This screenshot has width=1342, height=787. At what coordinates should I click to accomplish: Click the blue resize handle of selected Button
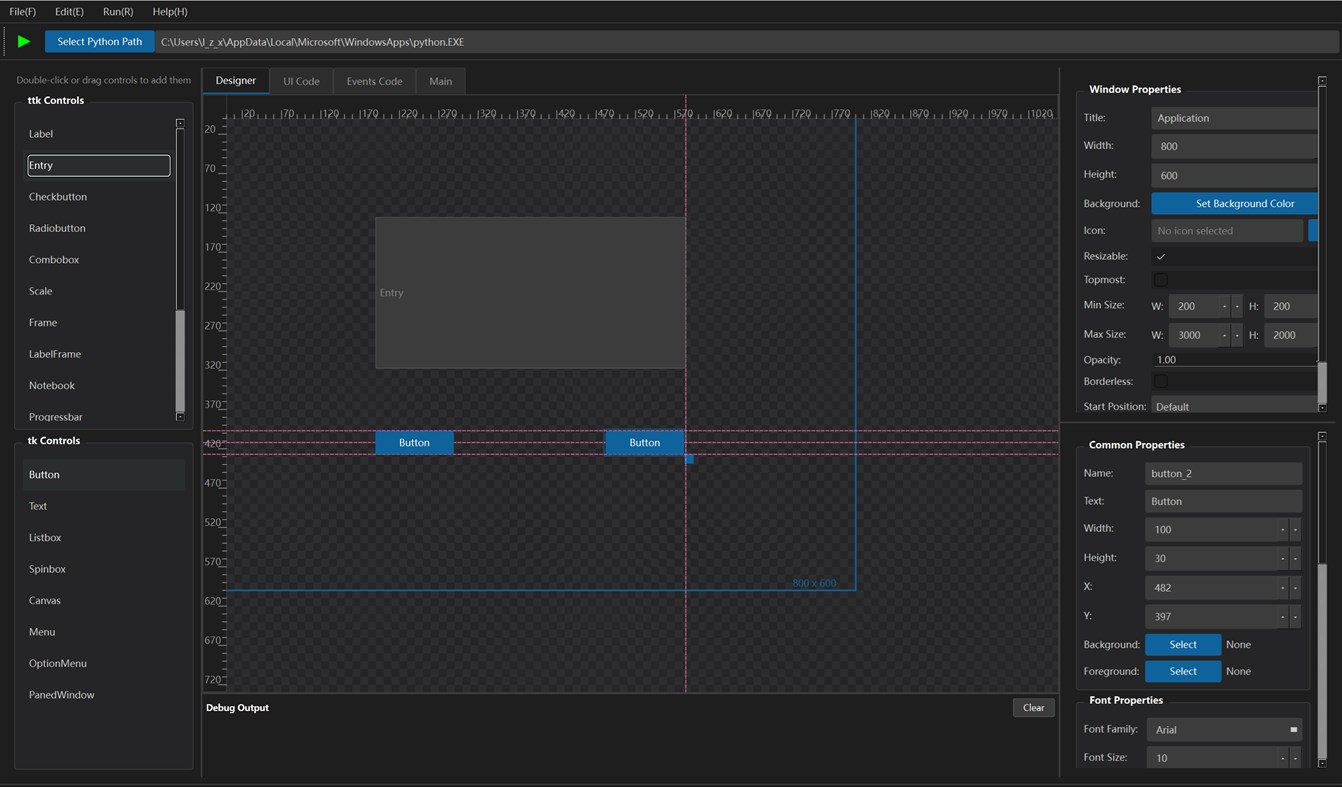[689, 459]
